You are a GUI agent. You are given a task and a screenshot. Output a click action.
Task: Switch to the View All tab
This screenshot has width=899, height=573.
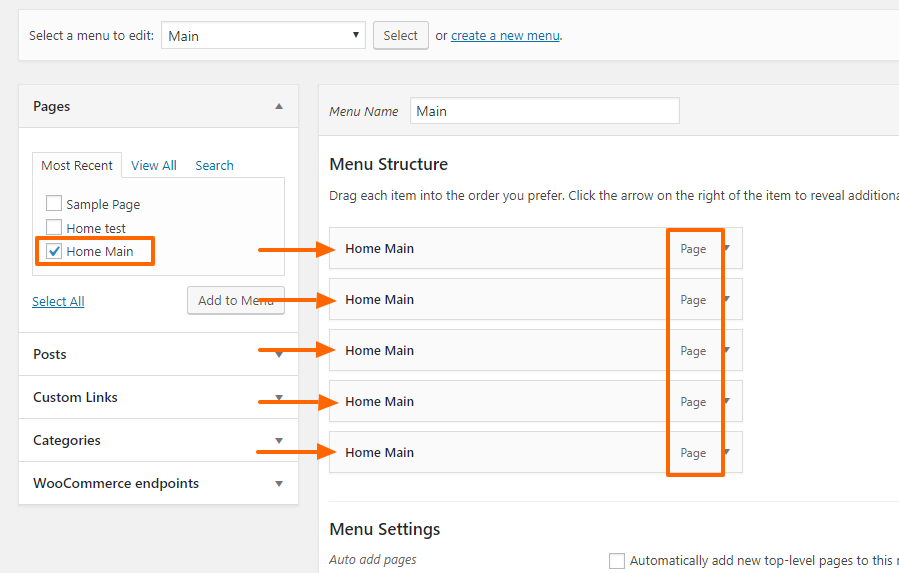coord(154,166)
